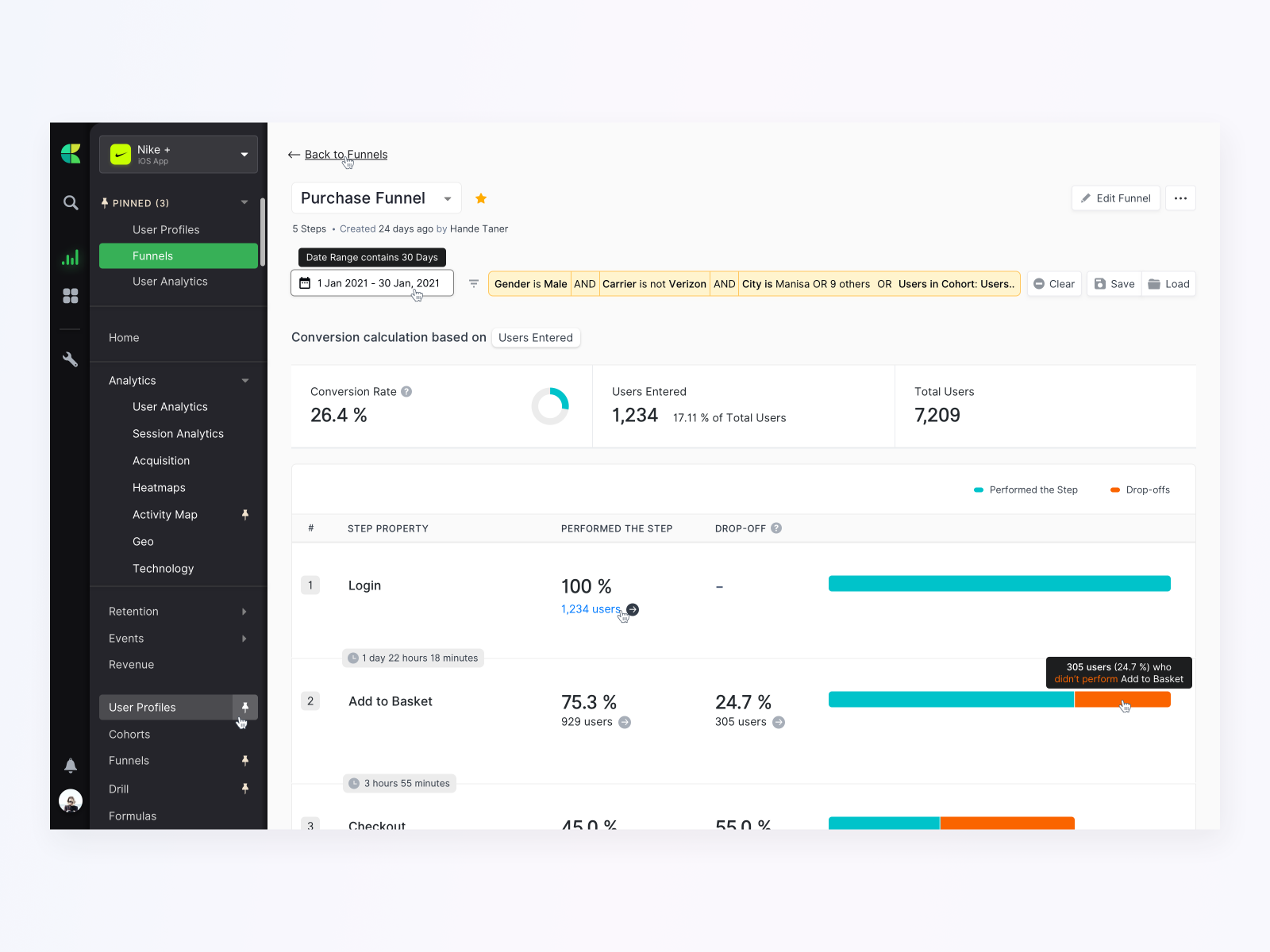
Task: Unpin the Activity Map item
Action: (245, 514)
